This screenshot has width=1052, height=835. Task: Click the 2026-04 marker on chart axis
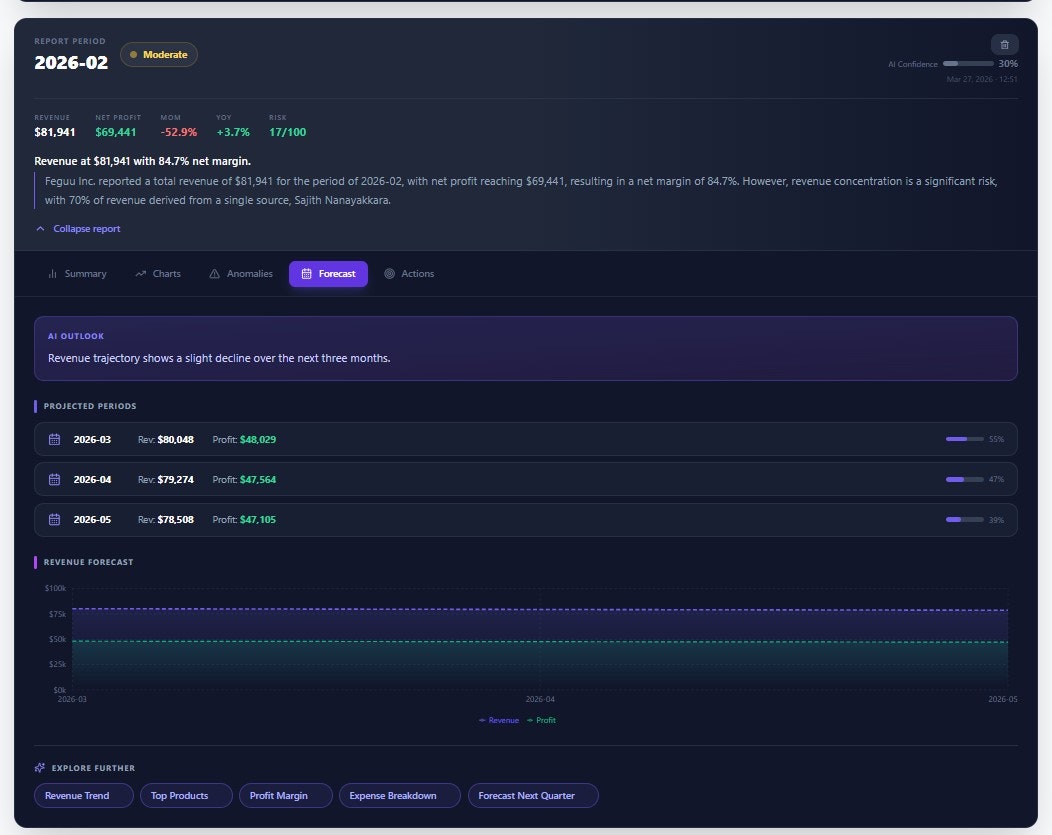[540, 699]
